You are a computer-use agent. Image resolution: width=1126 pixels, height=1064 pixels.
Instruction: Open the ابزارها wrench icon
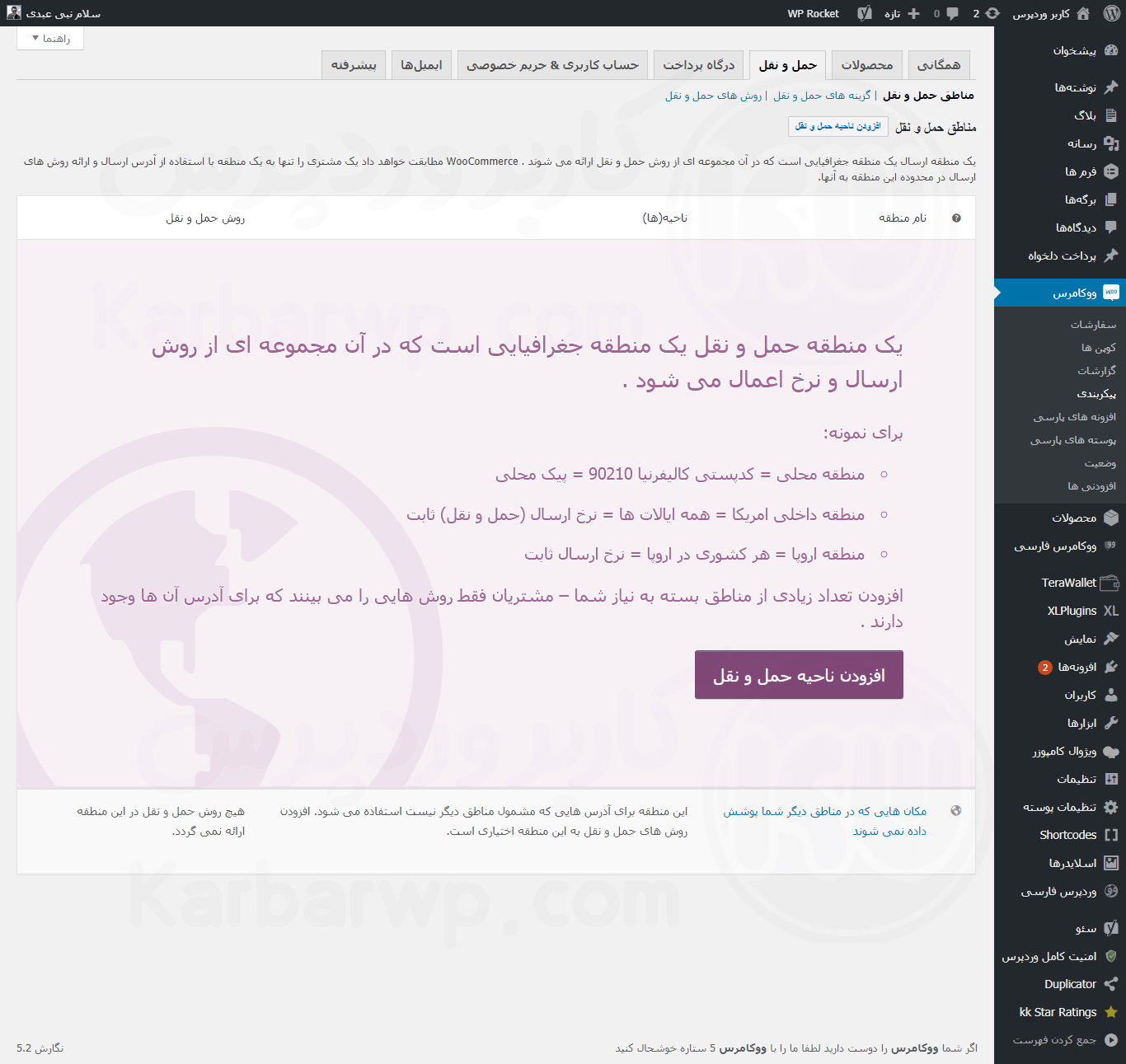[x=1111, y=723]
